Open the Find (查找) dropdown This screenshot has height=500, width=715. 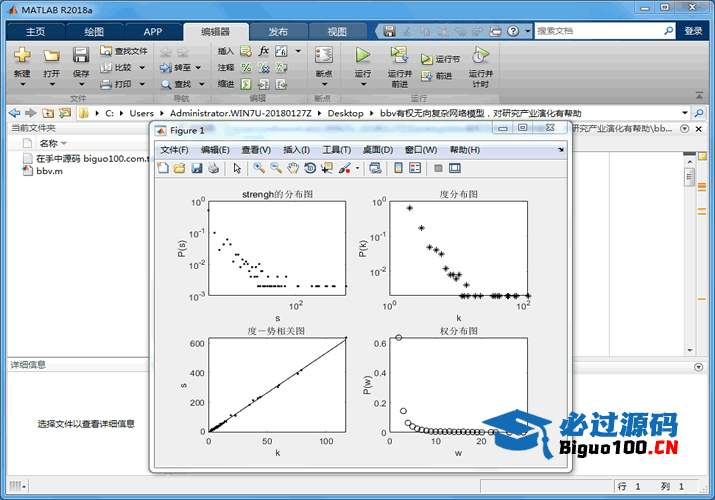click(202, 84)
